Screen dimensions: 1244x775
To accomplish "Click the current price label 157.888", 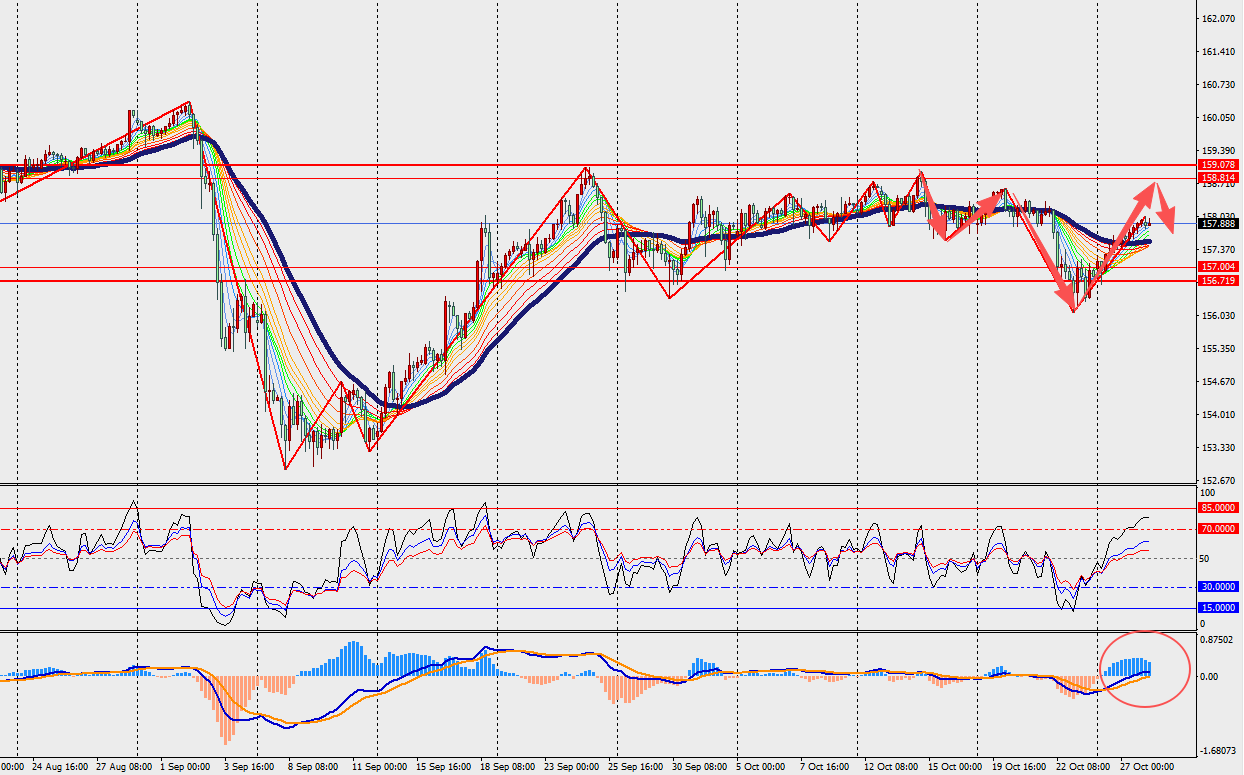I will [x=1218, y=224].
